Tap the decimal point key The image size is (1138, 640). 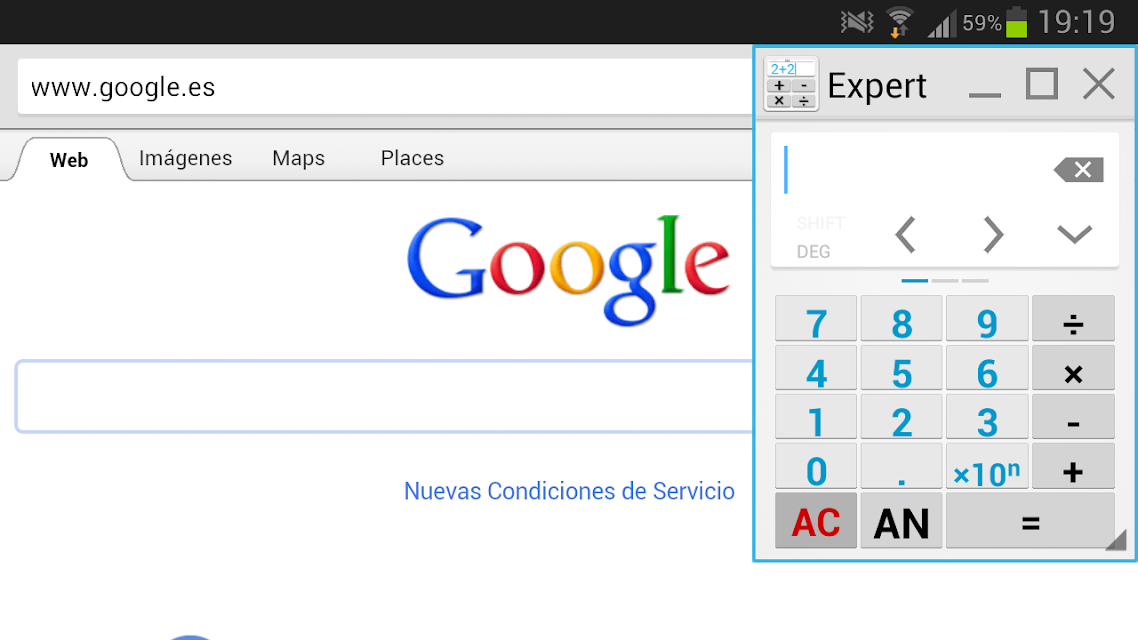point(901,467)
